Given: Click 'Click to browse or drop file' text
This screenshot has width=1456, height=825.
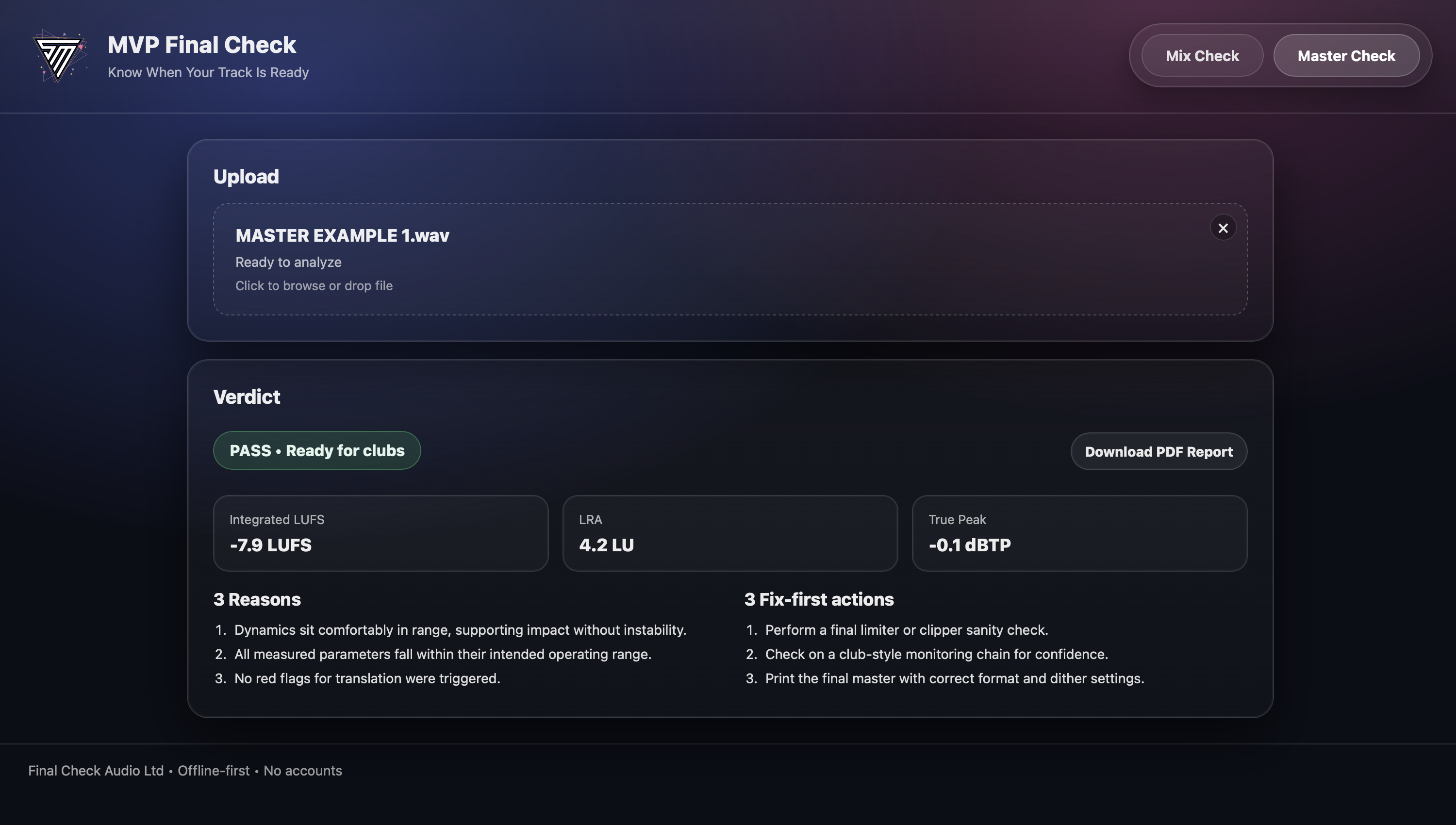Looking at the screenshot, I should pos(314,286).
